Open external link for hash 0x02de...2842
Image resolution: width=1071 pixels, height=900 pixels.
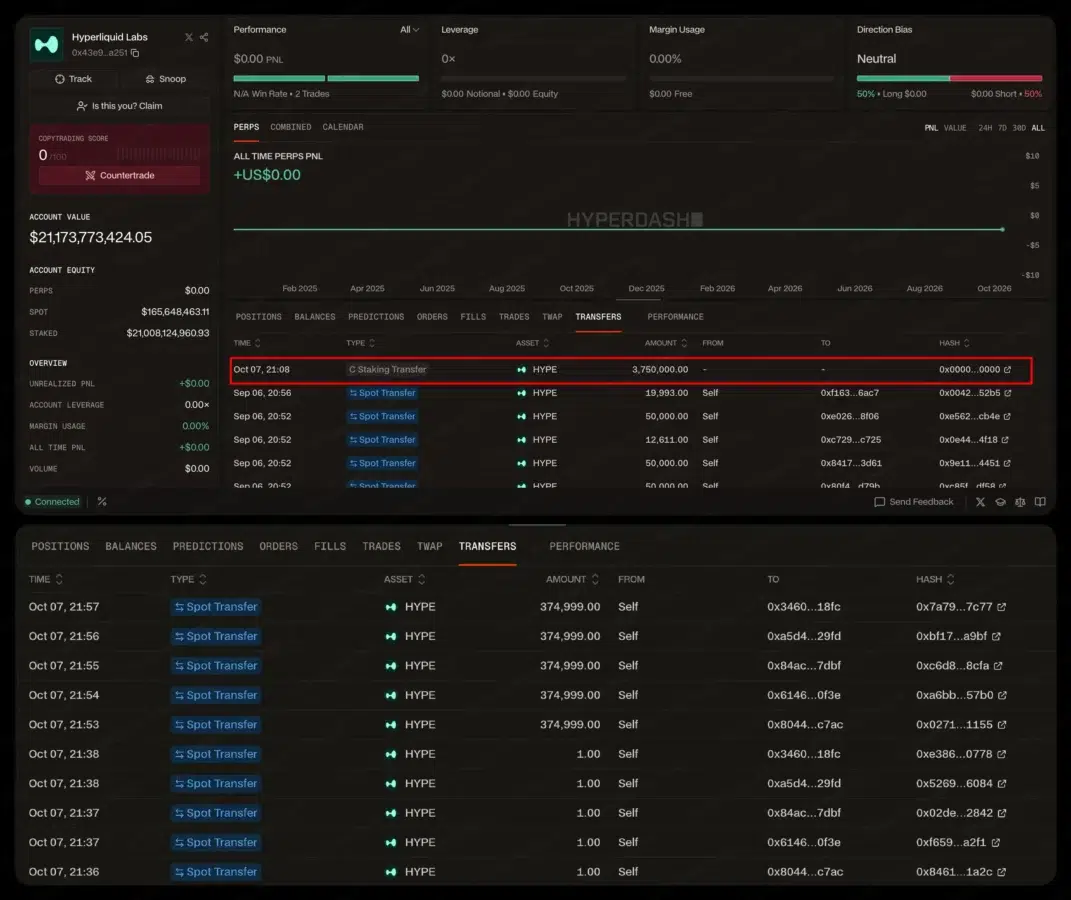(x=1001, y=813)
